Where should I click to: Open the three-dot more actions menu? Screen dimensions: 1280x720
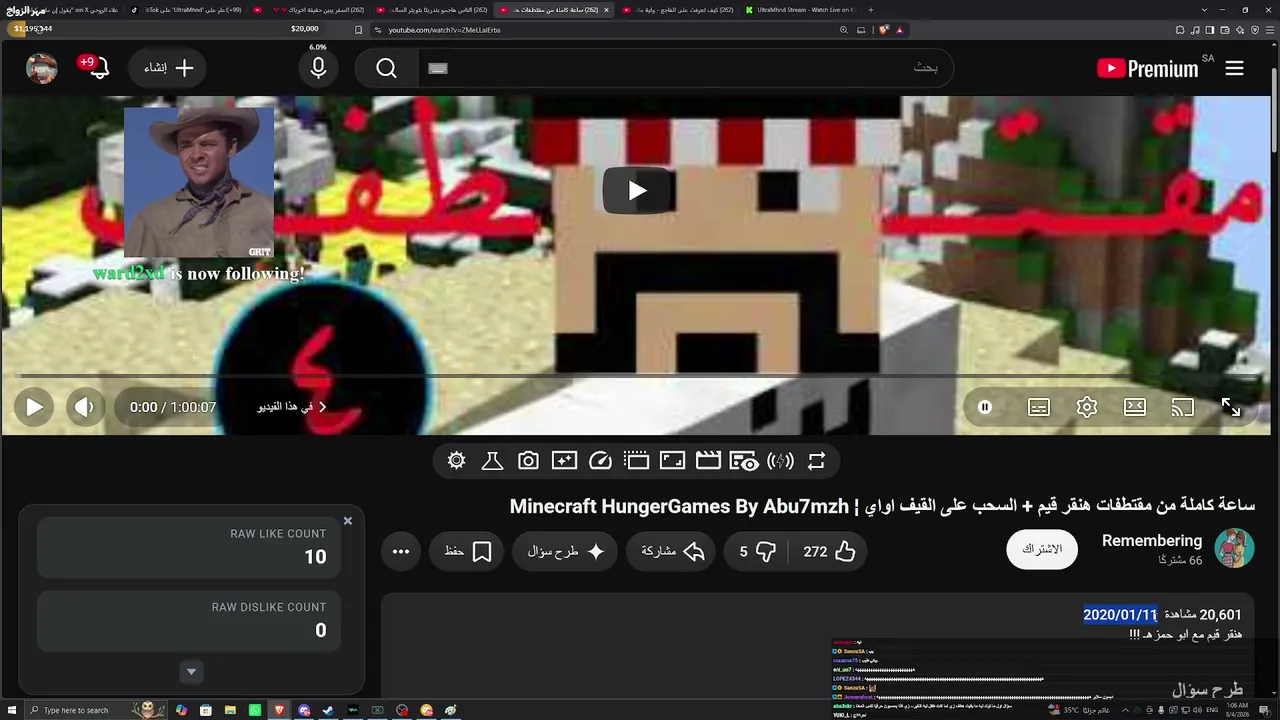pyautogui.click(x=401, y=551)
